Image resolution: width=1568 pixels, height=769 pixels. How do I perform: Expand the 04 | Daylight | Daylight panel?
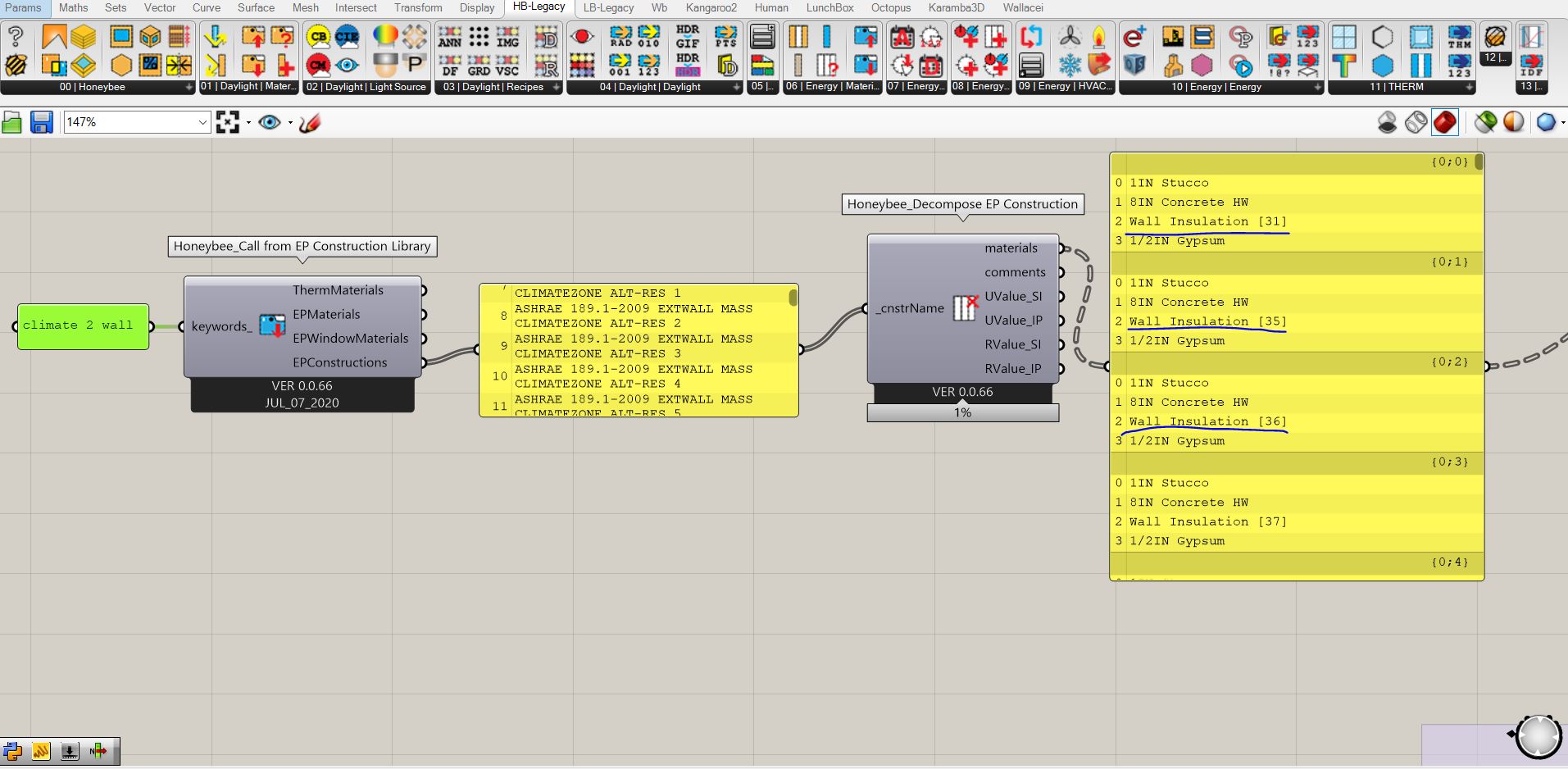[x=736, y=87]
